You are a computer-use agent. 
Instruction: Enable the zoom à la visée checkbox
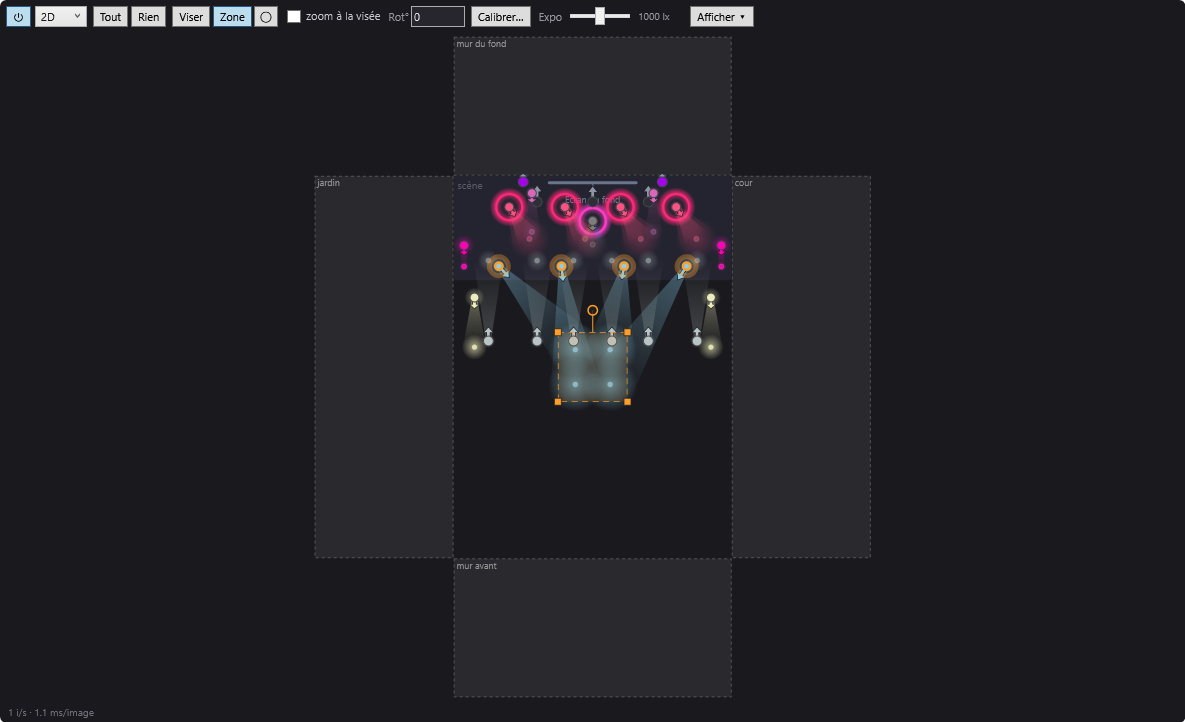[294, 17]
